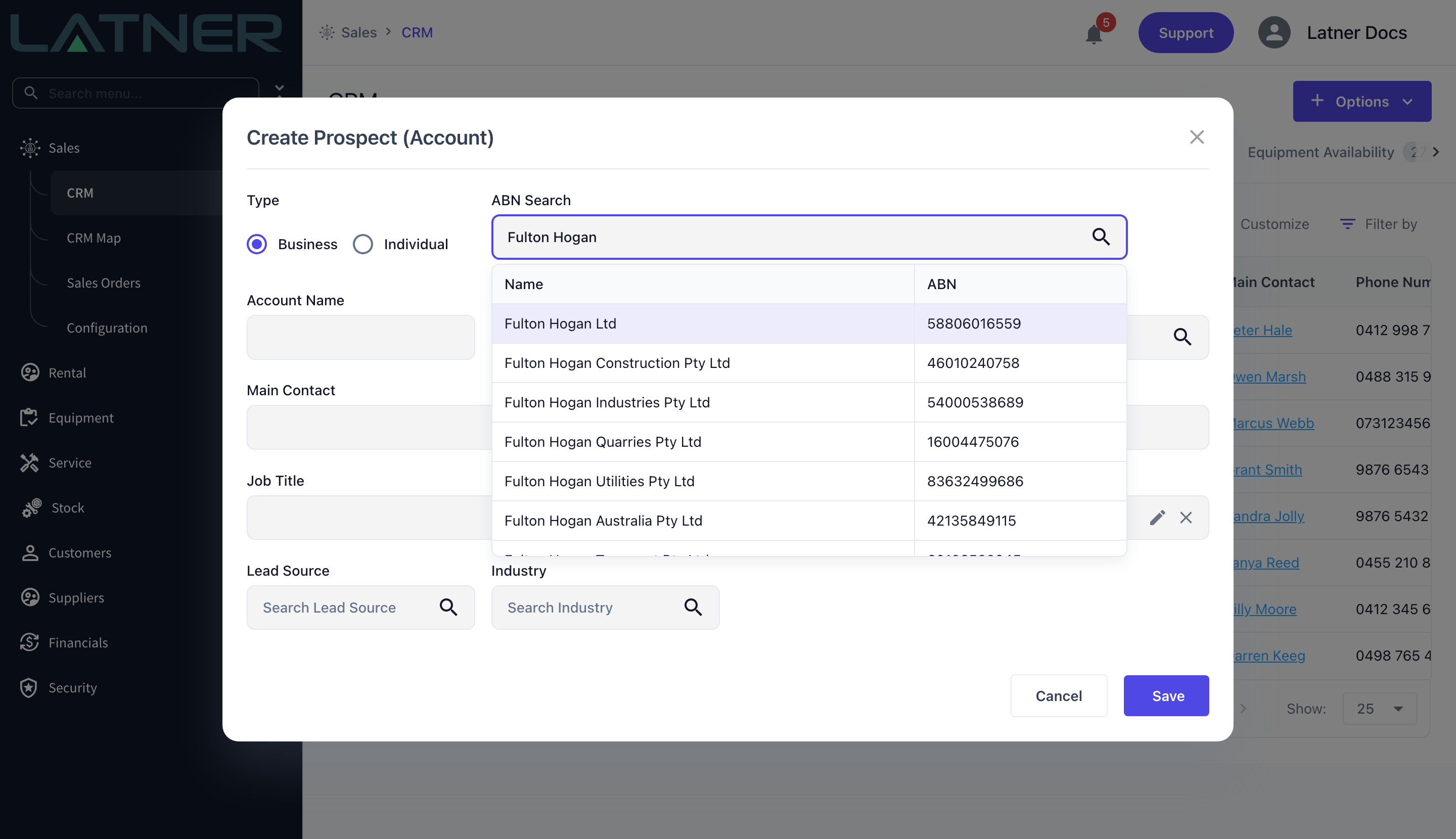This screenshot has height=839, width=1456.
Task: Click the ABN Search magnifier icon
Action: (1101, 236)
